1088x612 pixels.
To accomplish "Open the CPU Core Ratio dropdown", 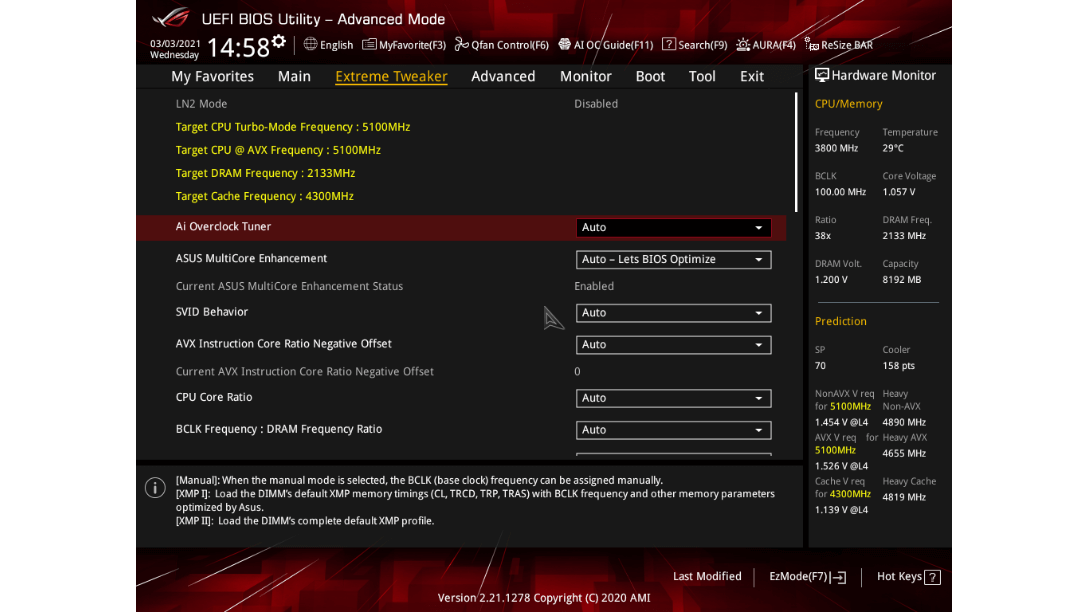I will 673,397.
